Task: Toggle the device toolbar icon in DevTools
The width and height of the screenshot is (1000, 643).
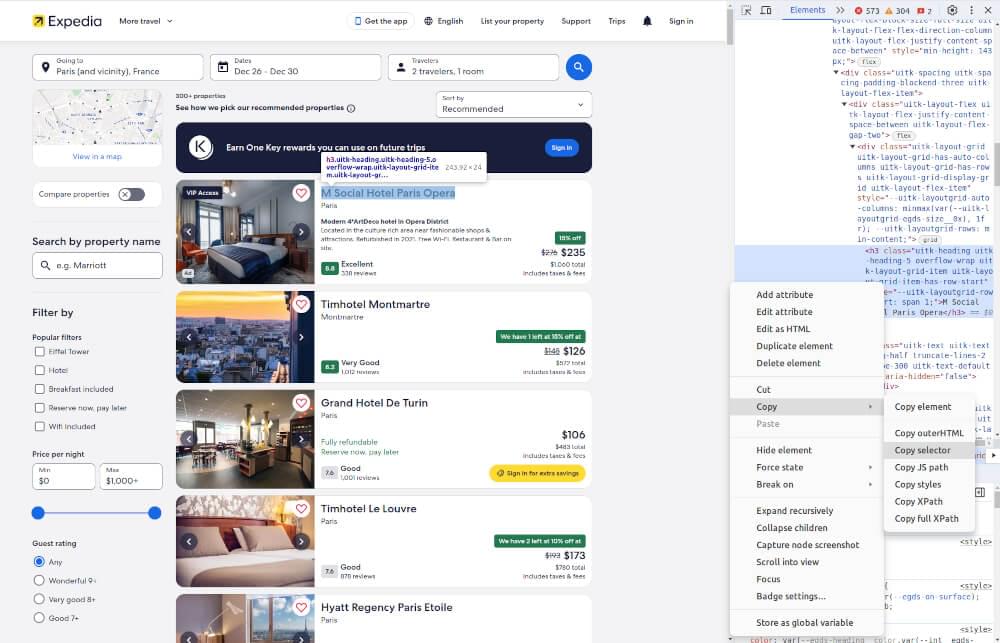Action: [766, 9]
